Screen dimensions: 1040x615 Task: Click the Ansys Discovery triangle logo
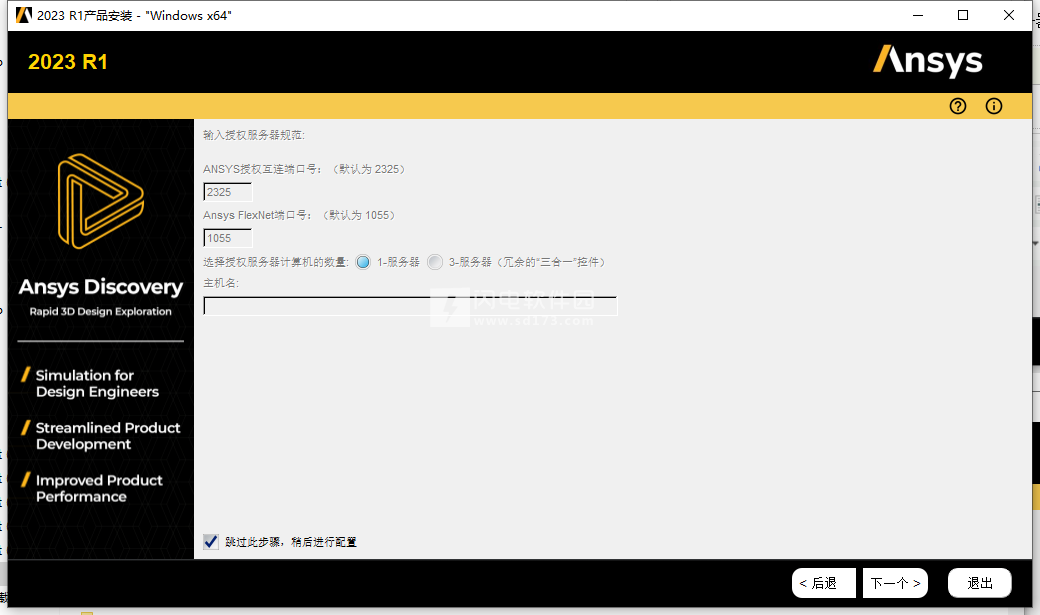101,201
